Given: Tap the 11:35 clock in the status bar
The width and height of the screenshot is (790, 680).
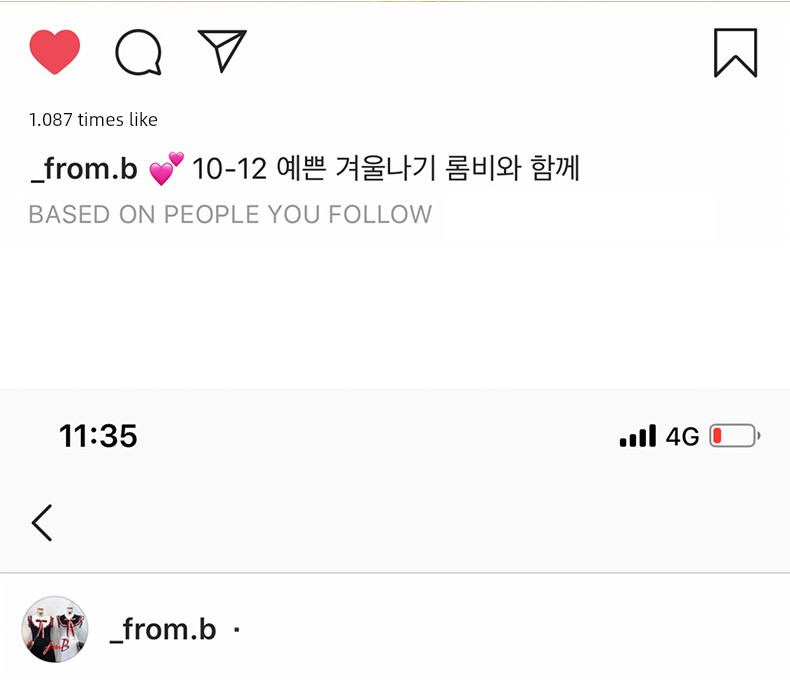Looking at the screenshot, I should pyautogui.click(x=98, y=436).
